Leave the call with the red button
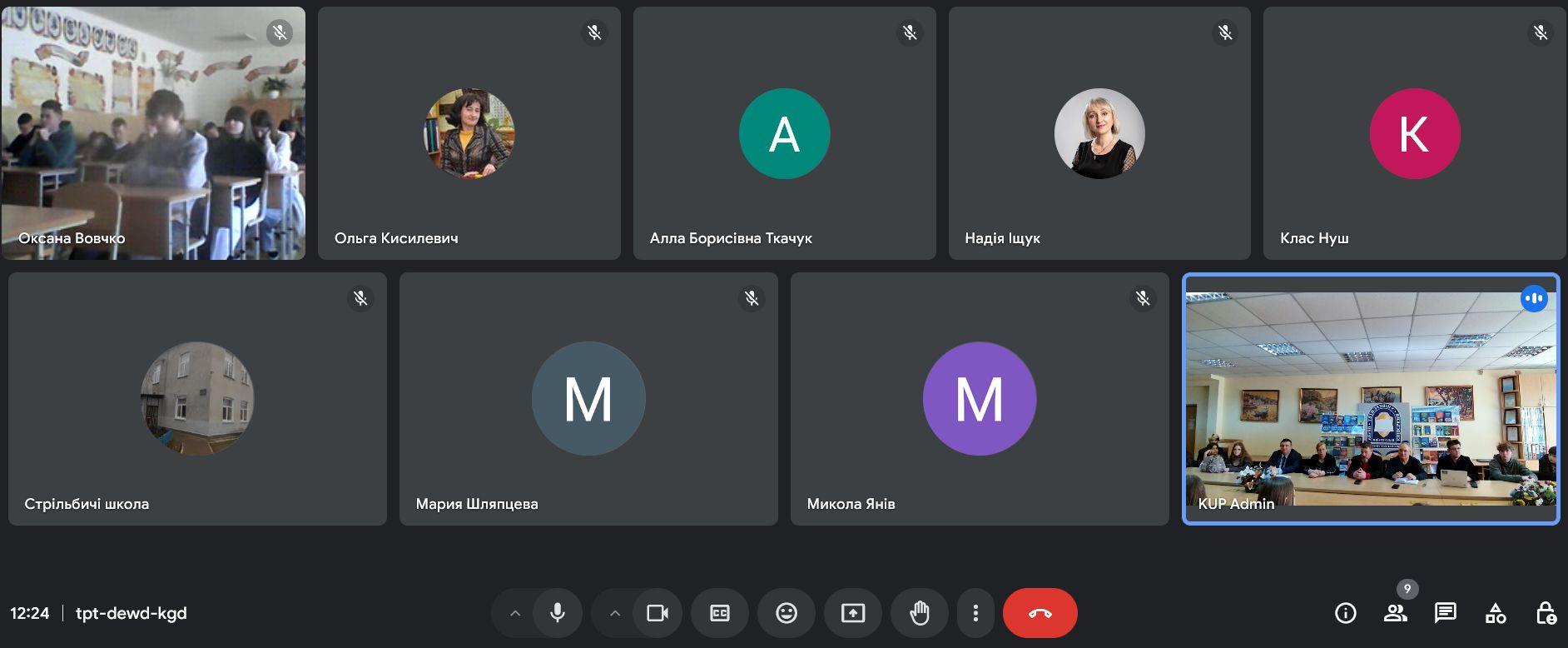The height and width of the screenshot is (648, 1568). (1040, 614)
